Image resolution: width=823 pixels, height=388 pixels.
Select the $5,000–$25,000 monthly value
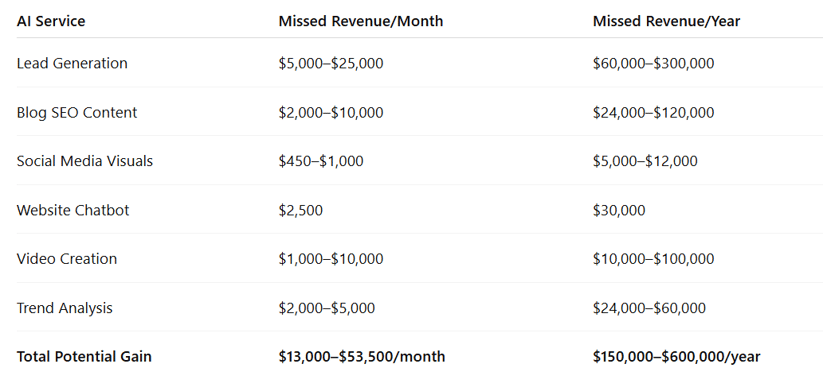[331, 64]
